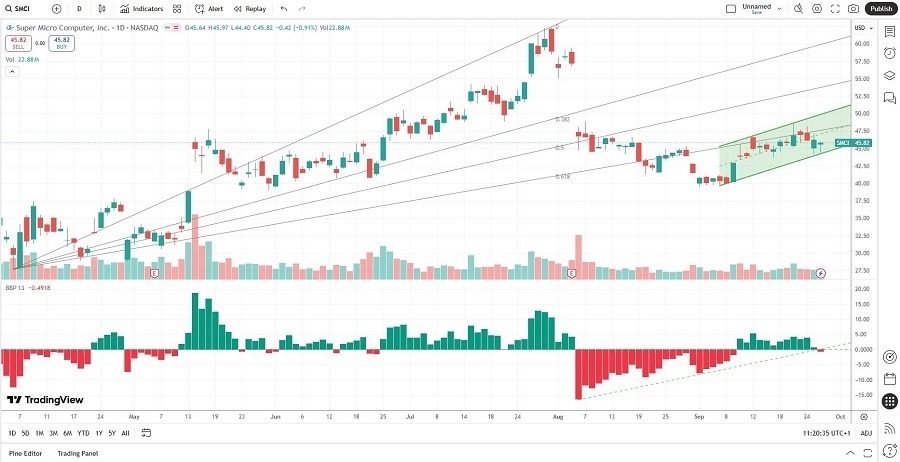Open the Pine Editor tab
Screen dimensions: 900x462
26,454
